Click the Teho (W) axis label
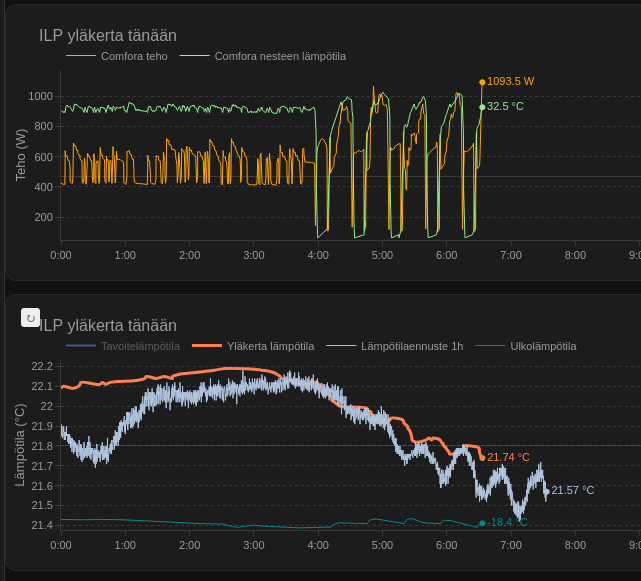641x581 pixels. click(21, 155)
